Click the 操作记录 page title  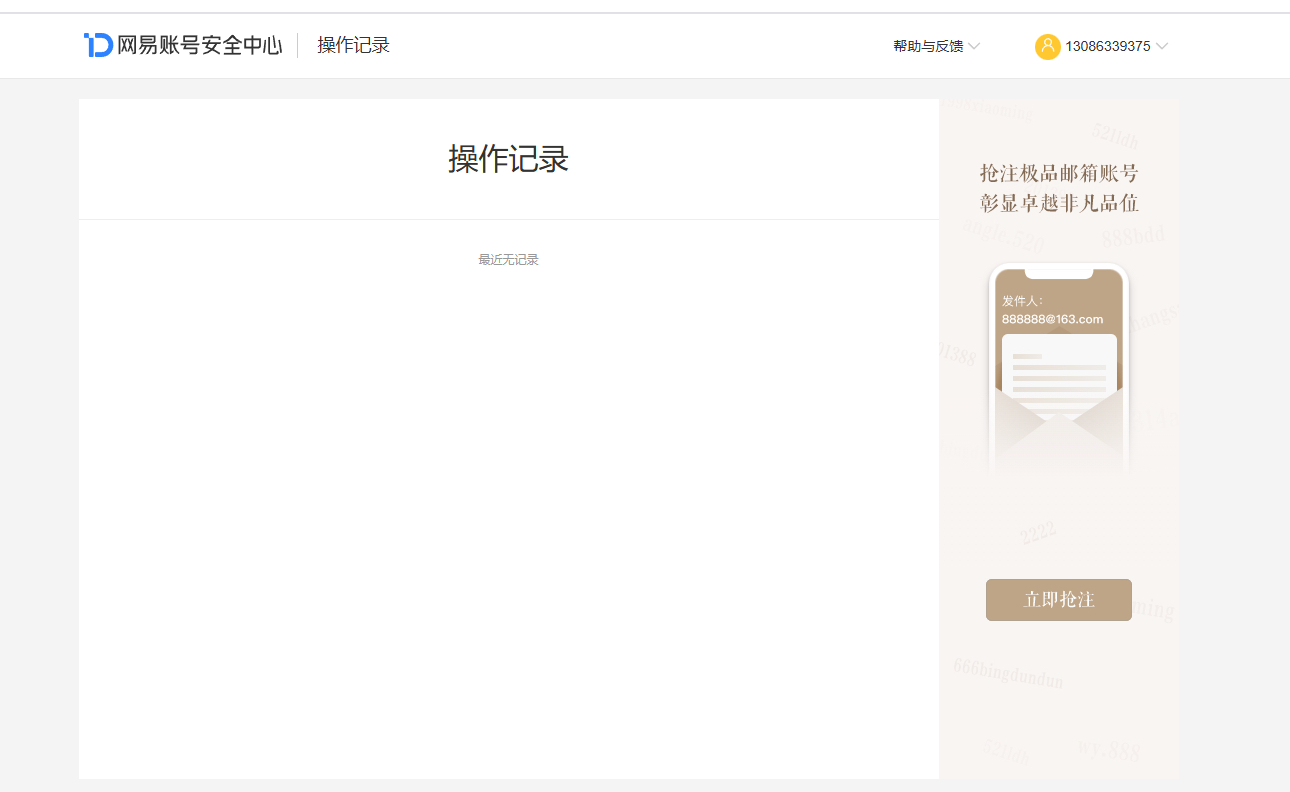click(x=508, y=159)
